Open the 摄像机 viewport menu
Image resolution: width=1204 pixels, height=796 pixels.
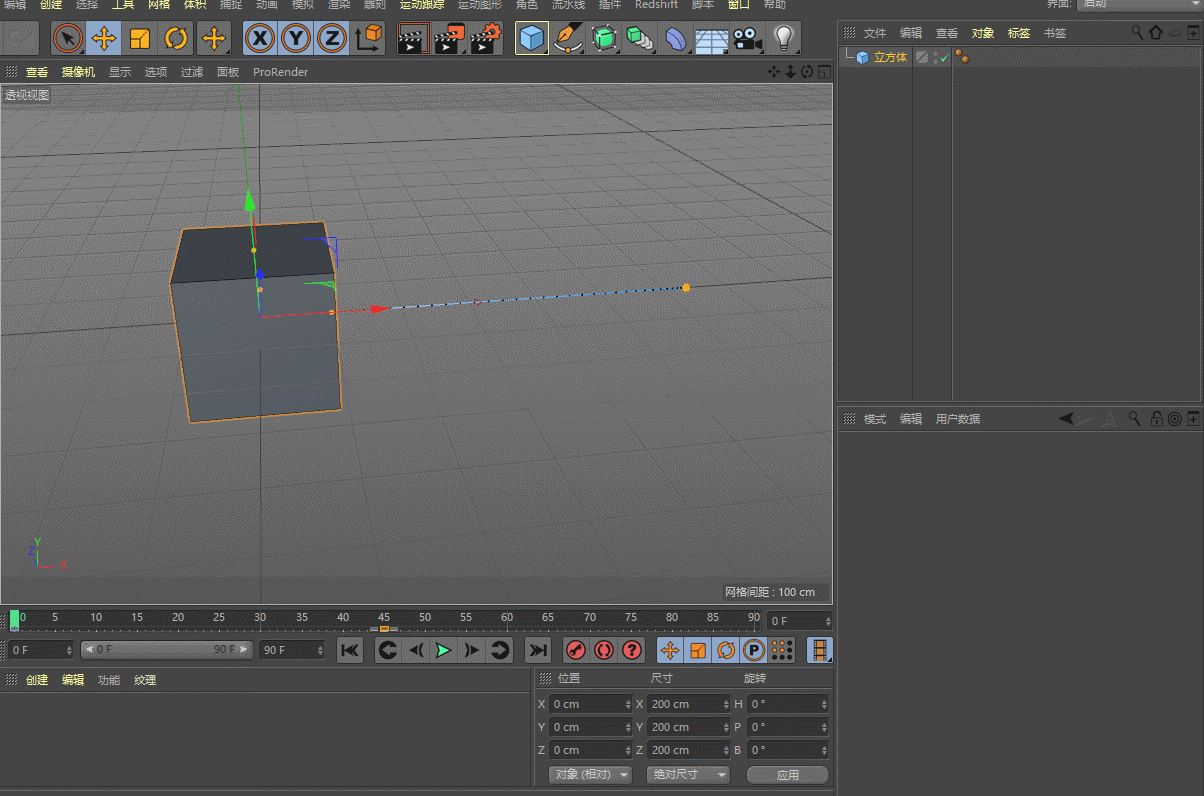click(78, 72)
